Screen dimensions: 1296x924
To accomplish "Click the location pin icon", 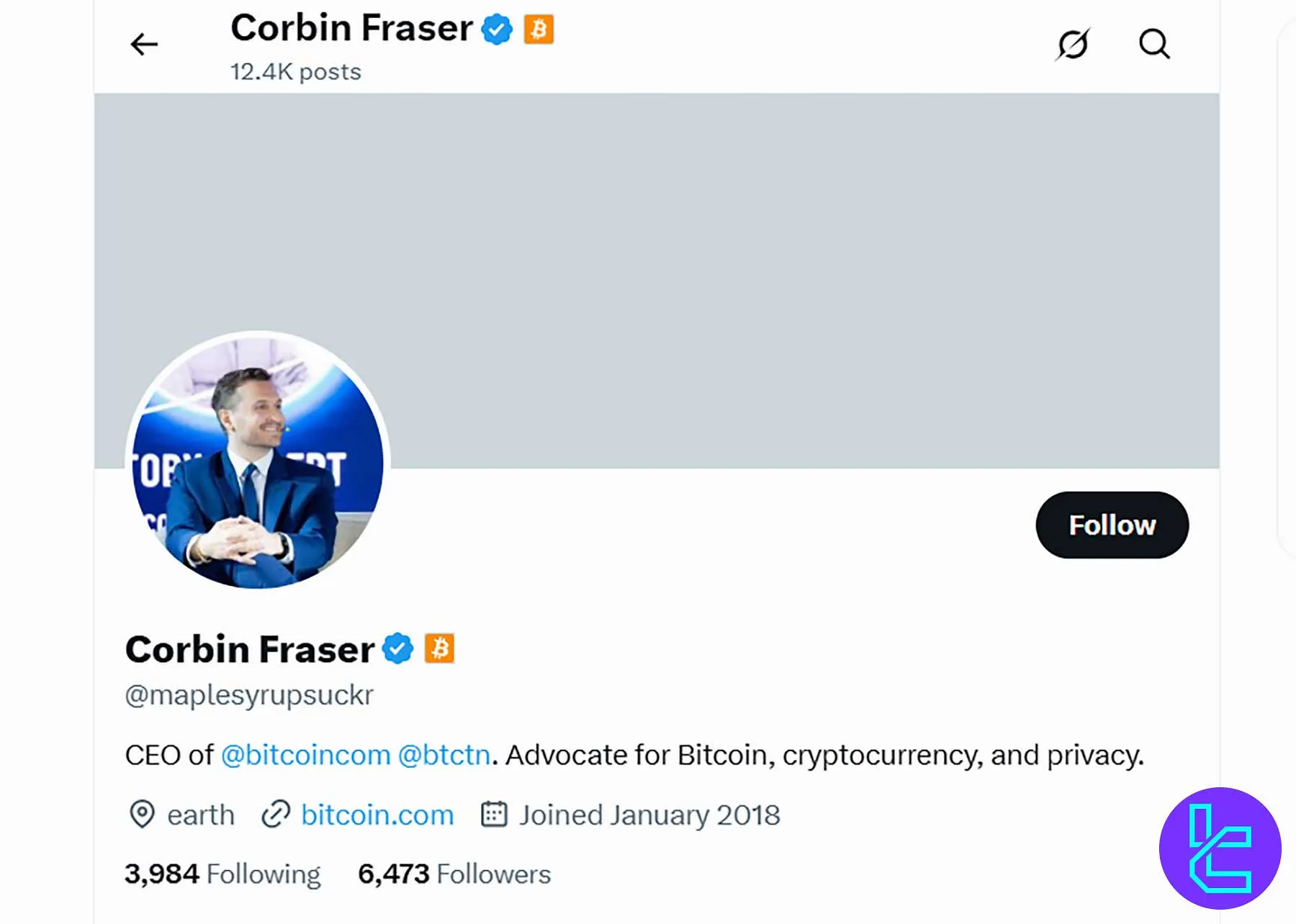I will [x=142, y=815].
